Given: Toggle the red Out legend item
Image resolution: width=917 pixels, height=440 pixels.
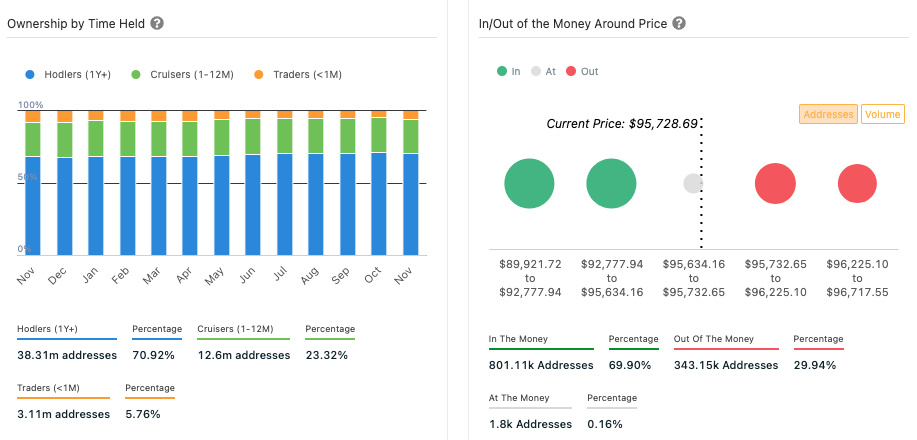Looking at the screenshot, I should [x=581, y=72].
